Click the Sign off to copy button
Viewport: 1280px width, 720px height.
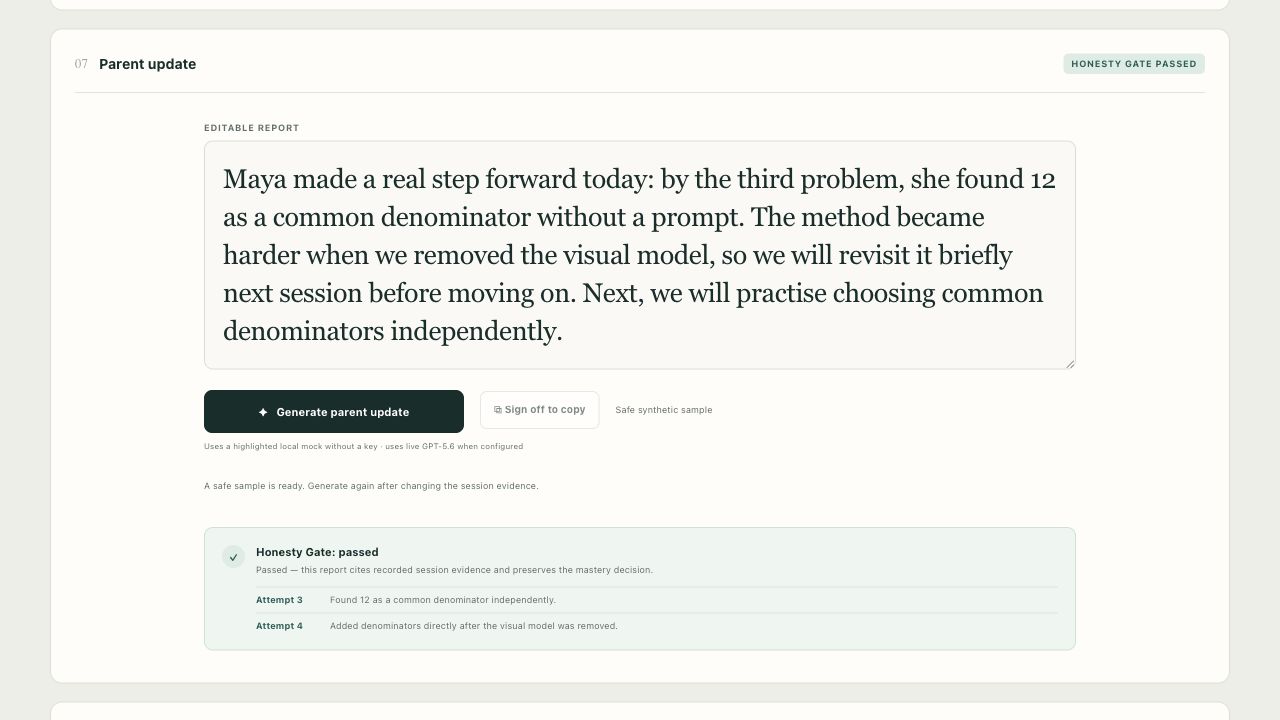(x=540, y=410)
